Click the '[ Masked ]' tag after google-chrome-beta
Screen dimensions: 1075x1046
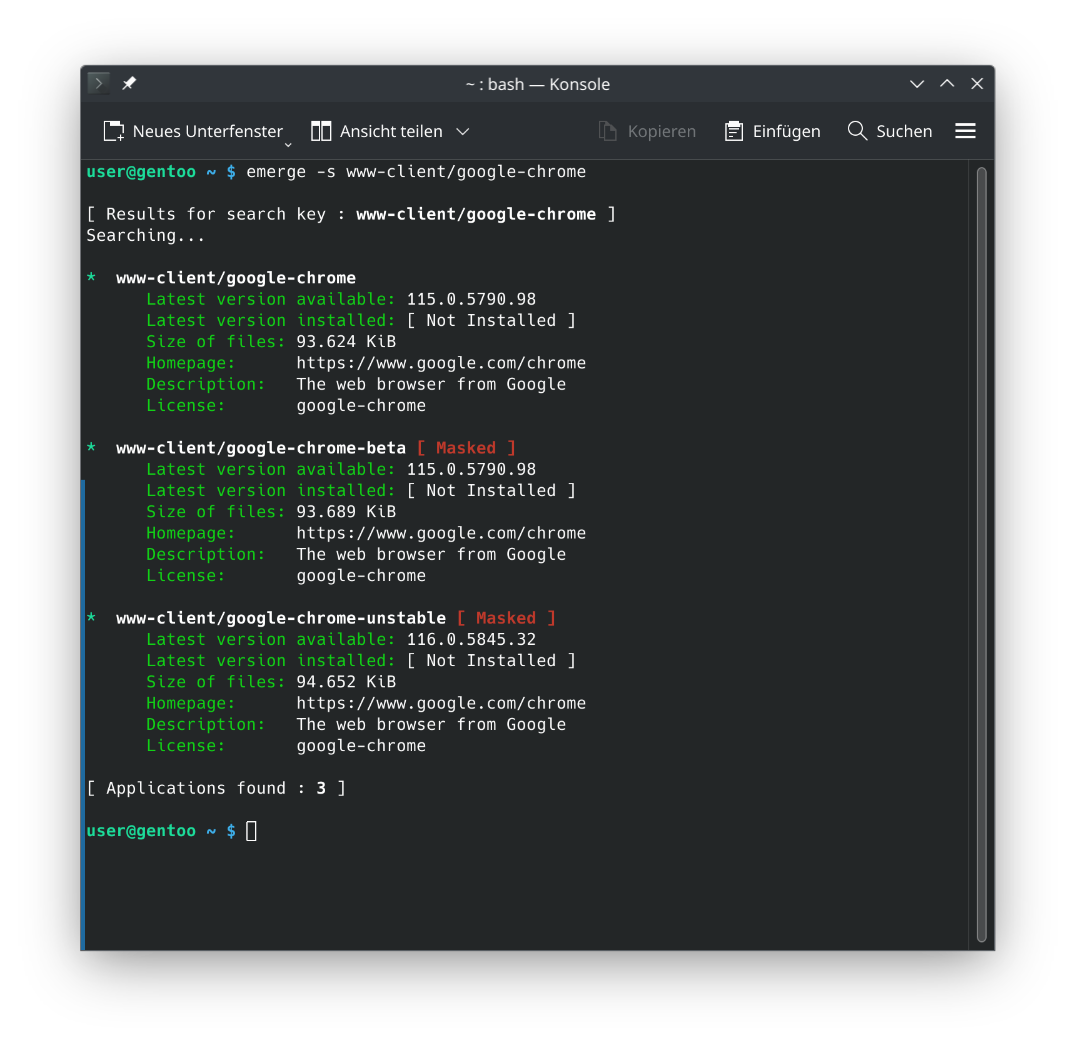click(x=466, y=448)
